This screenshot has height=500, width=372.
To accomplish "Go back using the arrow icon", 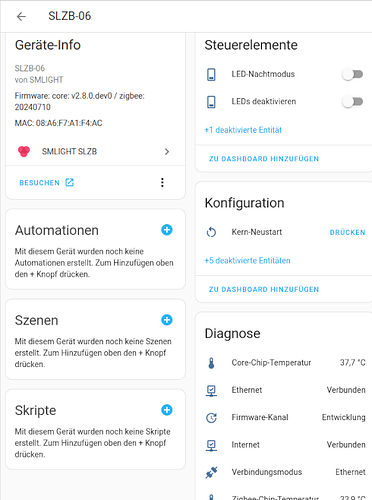I will click(21, 16).
